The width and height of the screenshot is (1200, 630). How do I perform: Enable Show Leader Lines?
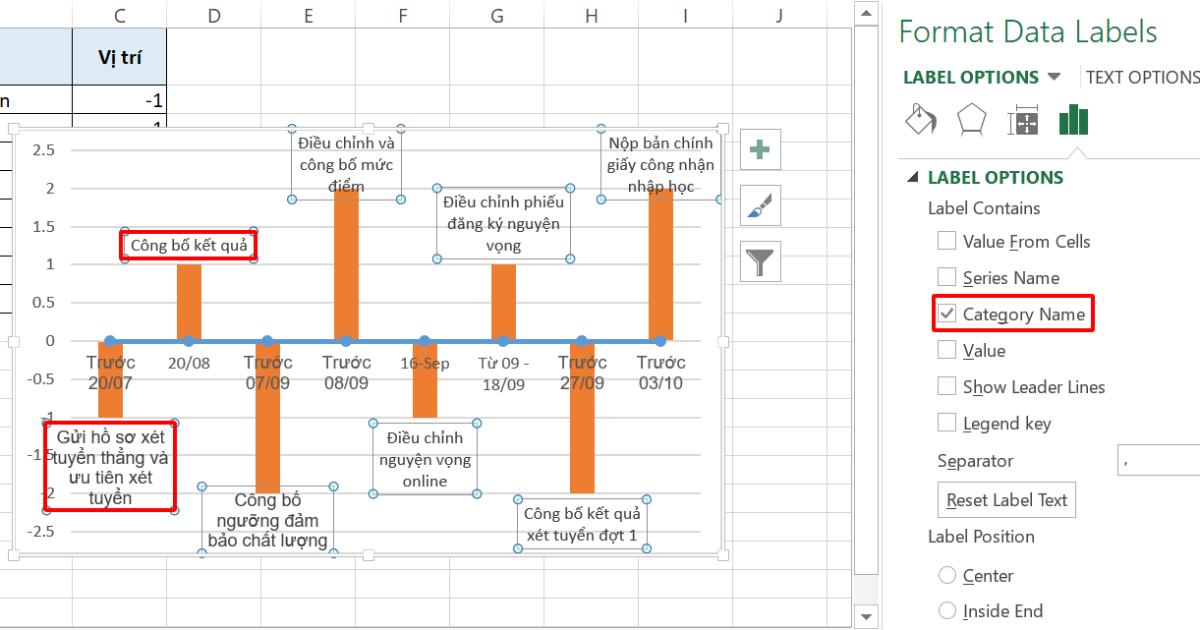pos(944,386)
